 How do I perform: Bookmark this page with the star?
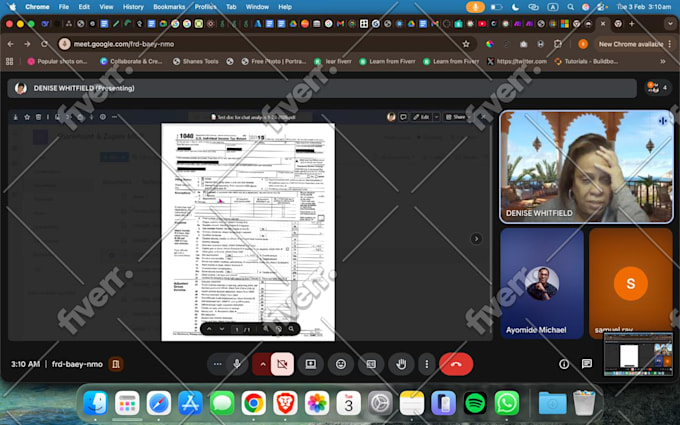(466, 44)
